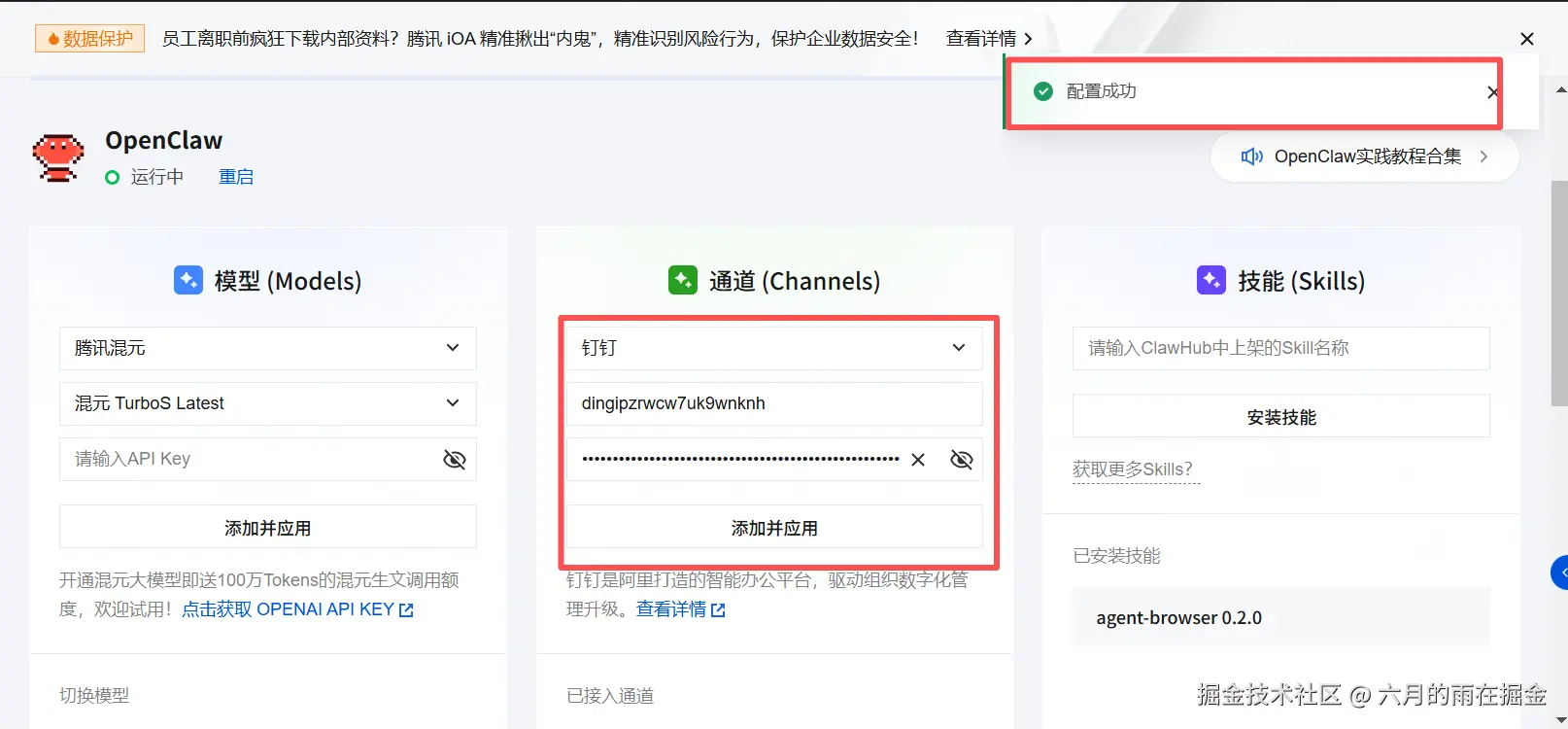This screenshot has width=1568, height=729.
Task: Click 重启 to restart OpenClaw
Action: [x=236, y=177]
